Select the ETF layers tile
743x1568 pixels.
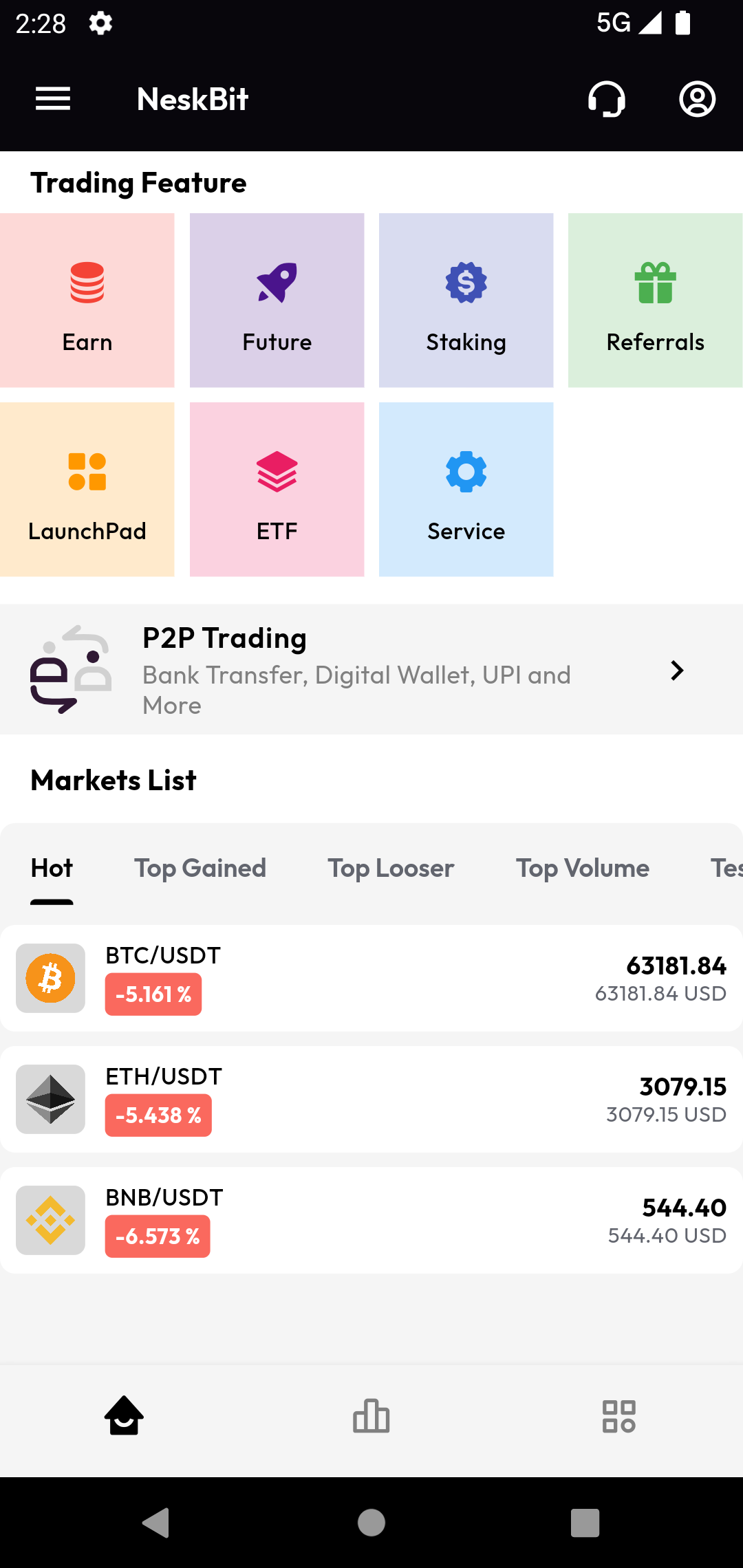coord(277,490)
